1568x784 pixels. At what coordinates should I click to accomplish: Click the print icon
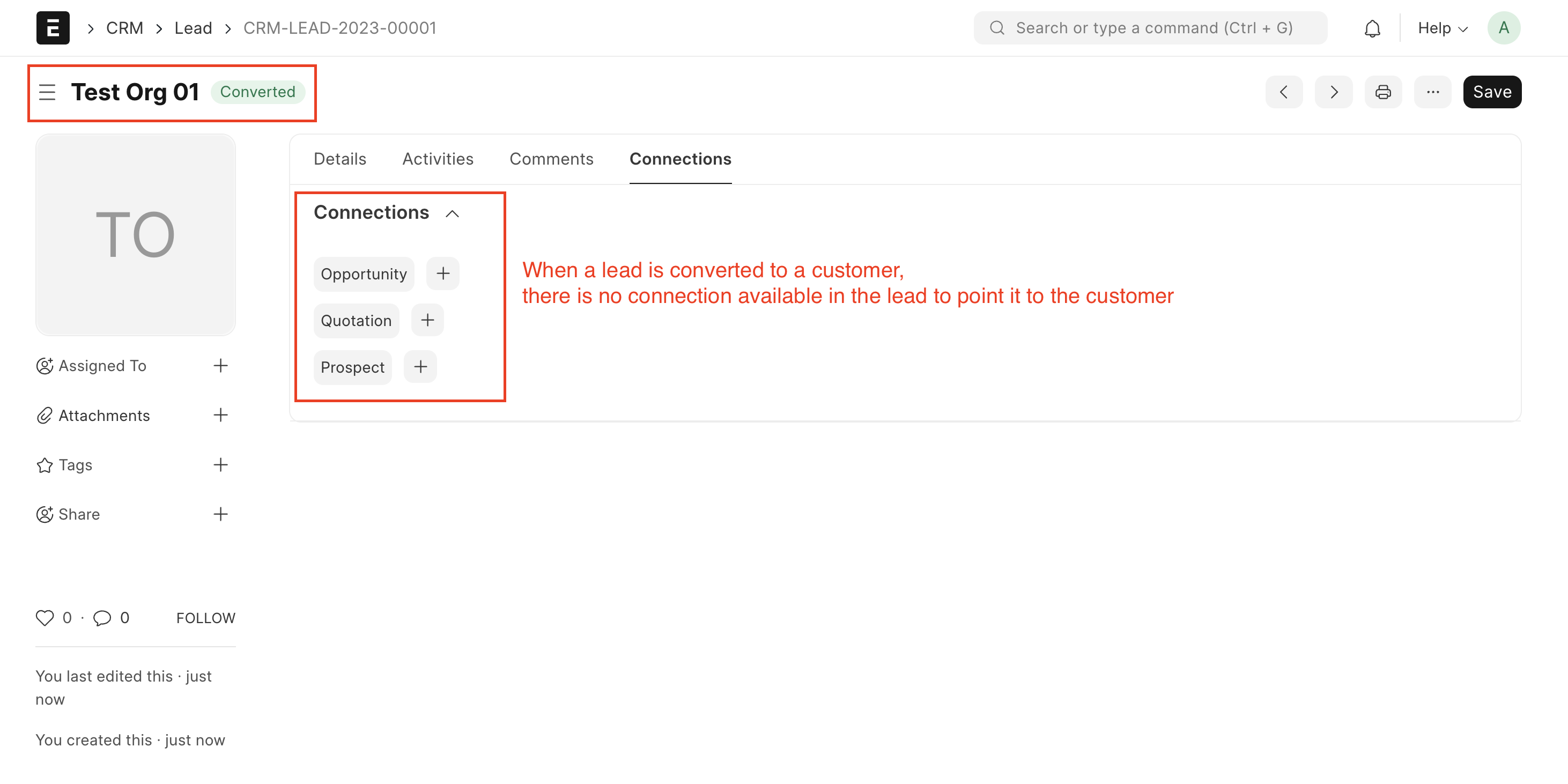click(1383, 91)
